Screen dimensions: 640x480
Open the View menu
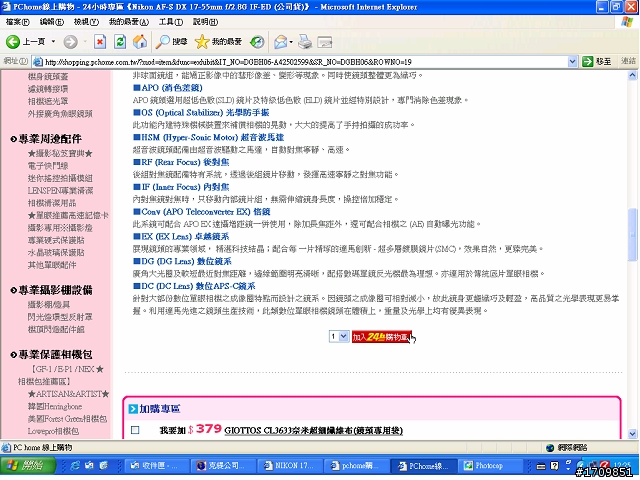(x=86, y=22)
